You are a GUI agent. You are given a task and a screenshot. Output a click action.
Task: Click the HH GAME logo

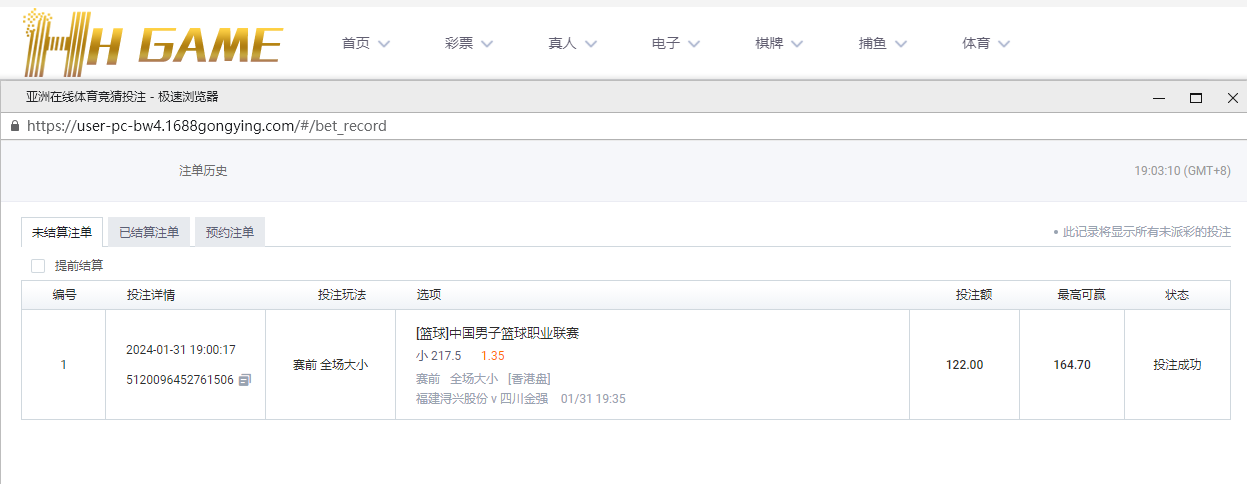tap(153, 43)
